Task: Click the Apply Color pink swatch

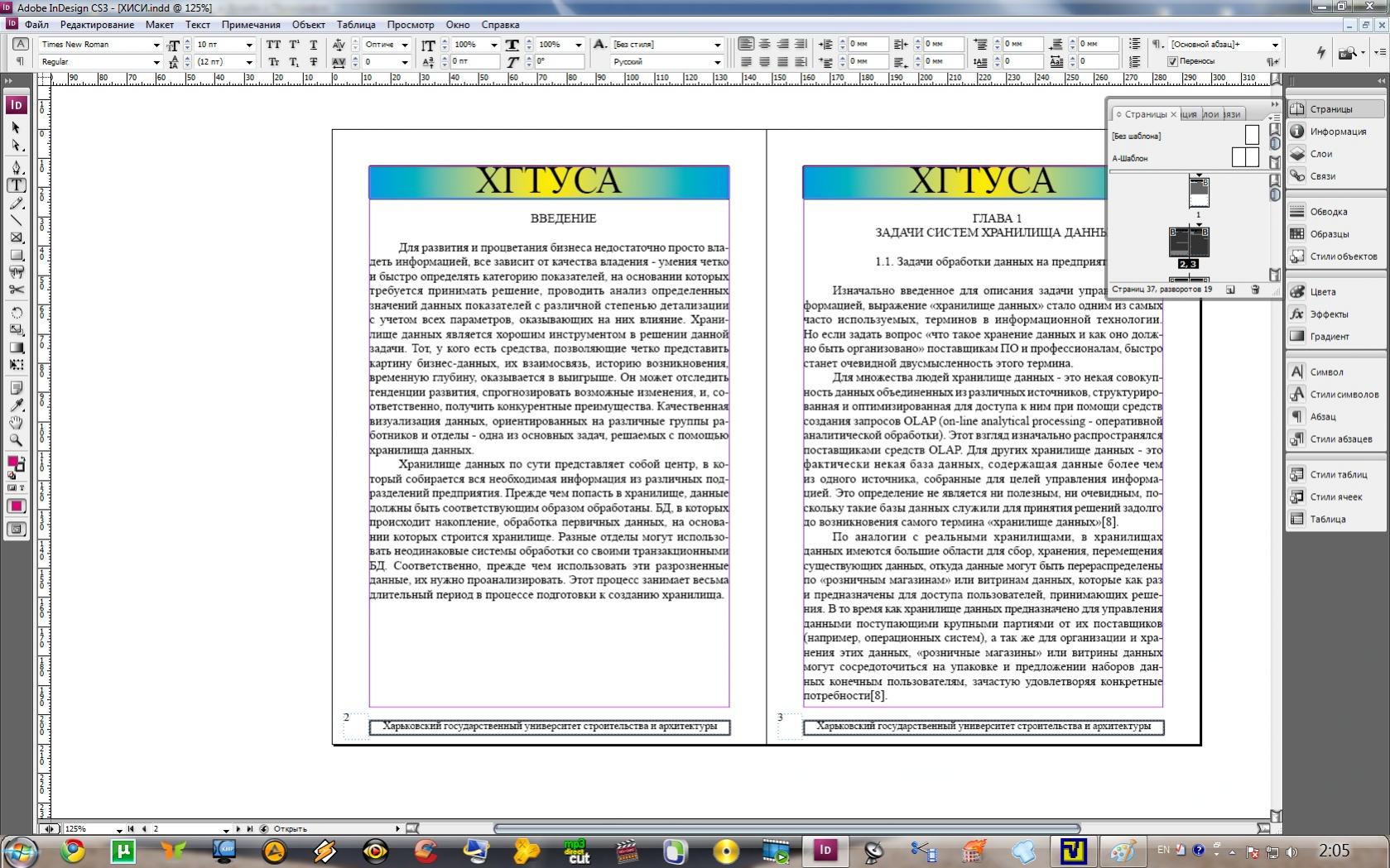Action: (x=17, y=506)
